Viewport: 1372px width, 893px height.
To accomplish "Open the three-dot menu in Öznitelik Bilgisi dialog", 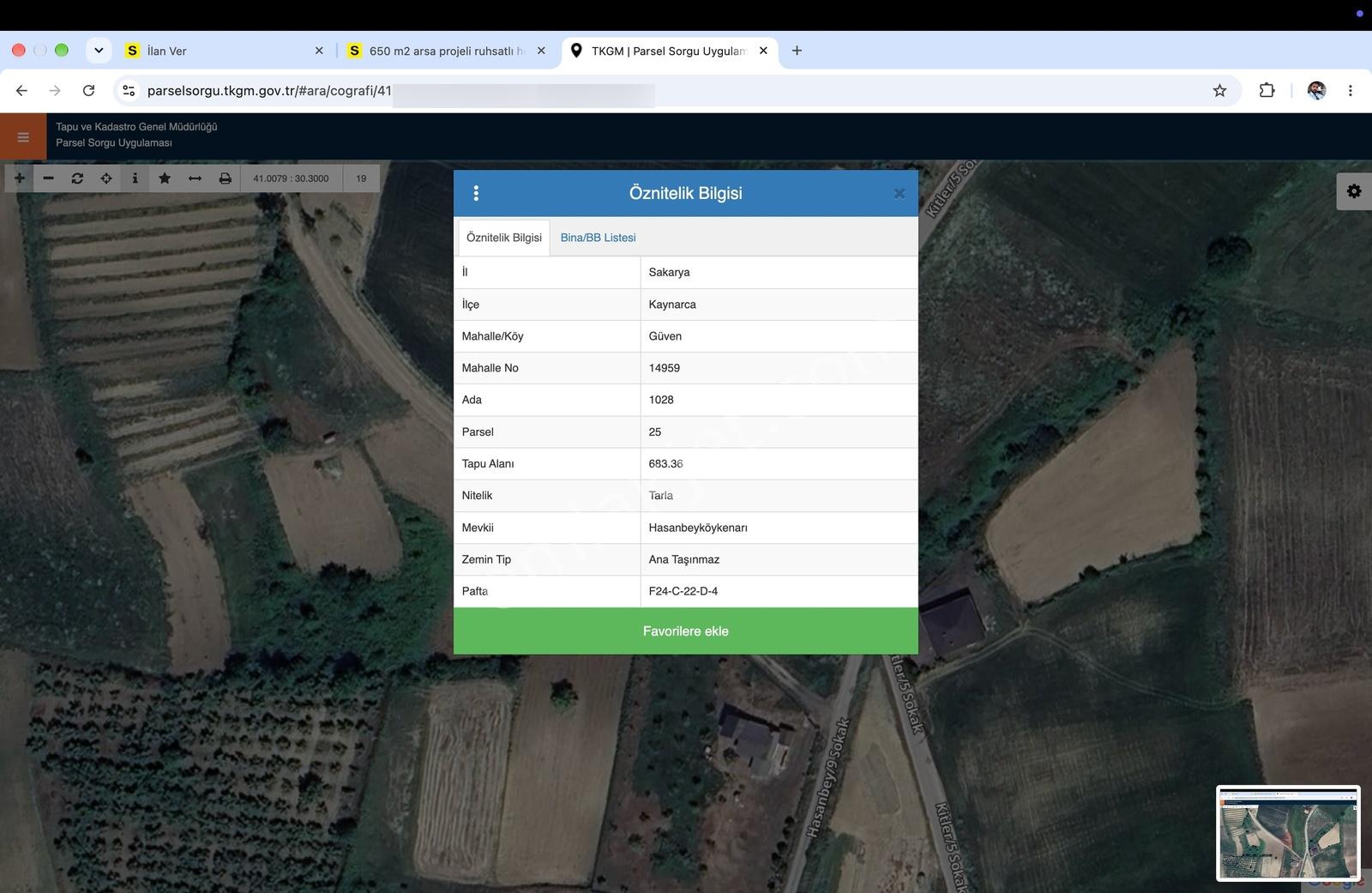I will pos(476,193).
